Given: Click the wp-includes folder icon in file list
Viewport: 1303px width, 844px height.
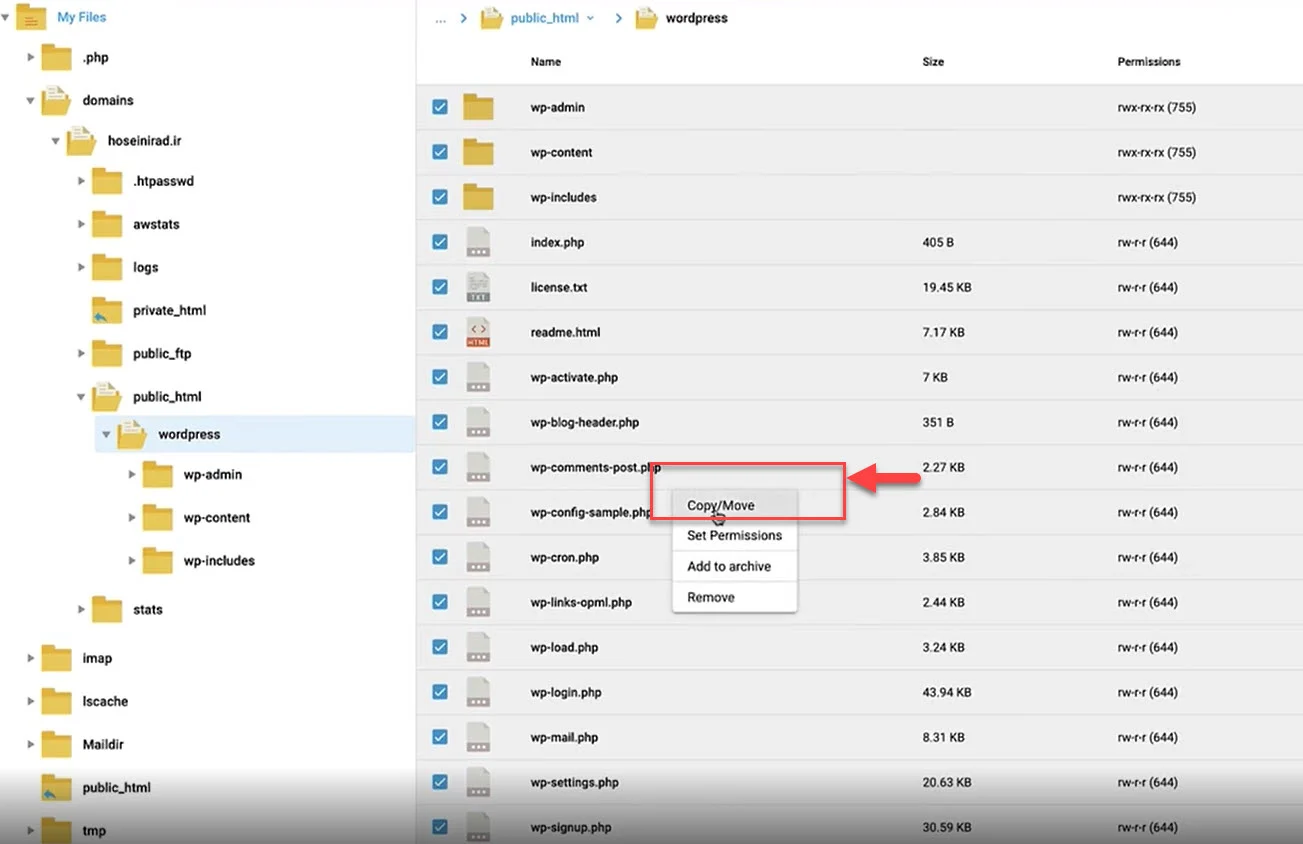Looking at the screenshot, I should pyautogui.click(x=479, y=197).
